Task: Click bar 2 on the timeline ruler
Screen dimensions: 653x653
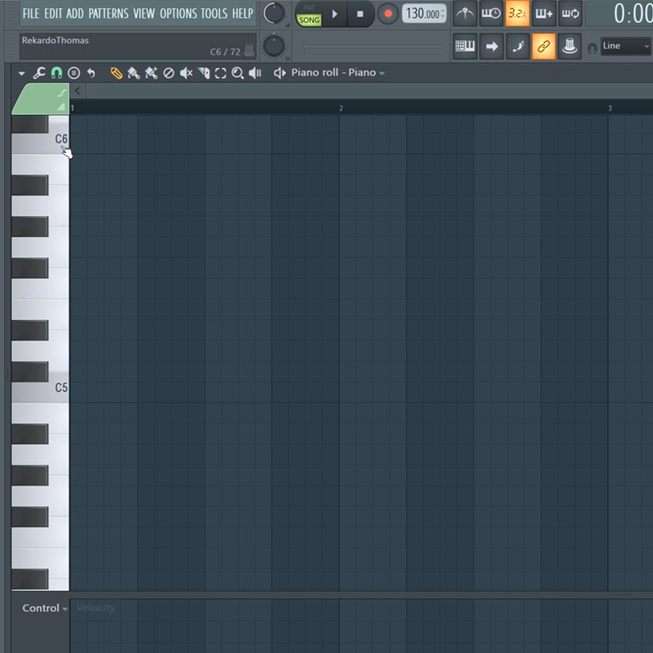Action: click(x=341, y=108)
